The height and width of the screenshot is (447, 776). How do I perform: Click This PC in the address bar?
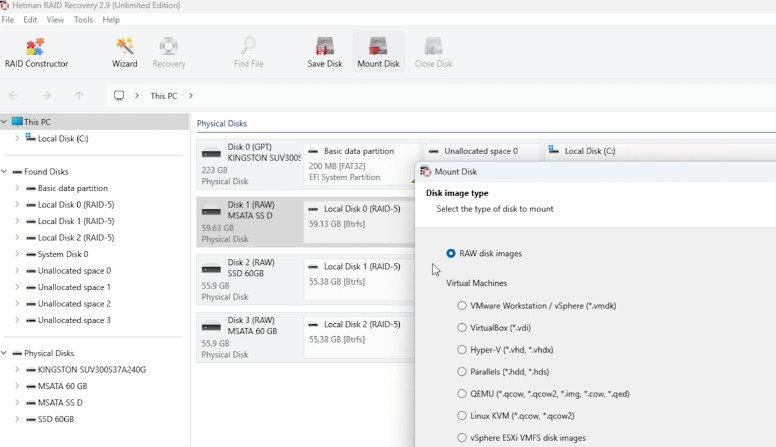(x=164, y=96)
